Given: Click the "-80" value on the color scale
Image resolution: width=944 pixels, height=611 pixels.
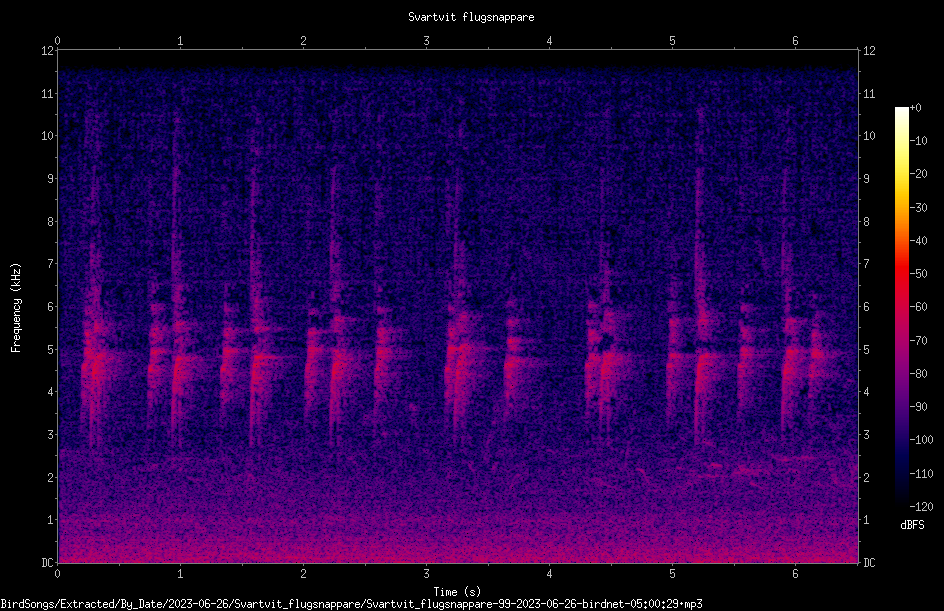Looking at the screenshot, I should pos(919,374).
